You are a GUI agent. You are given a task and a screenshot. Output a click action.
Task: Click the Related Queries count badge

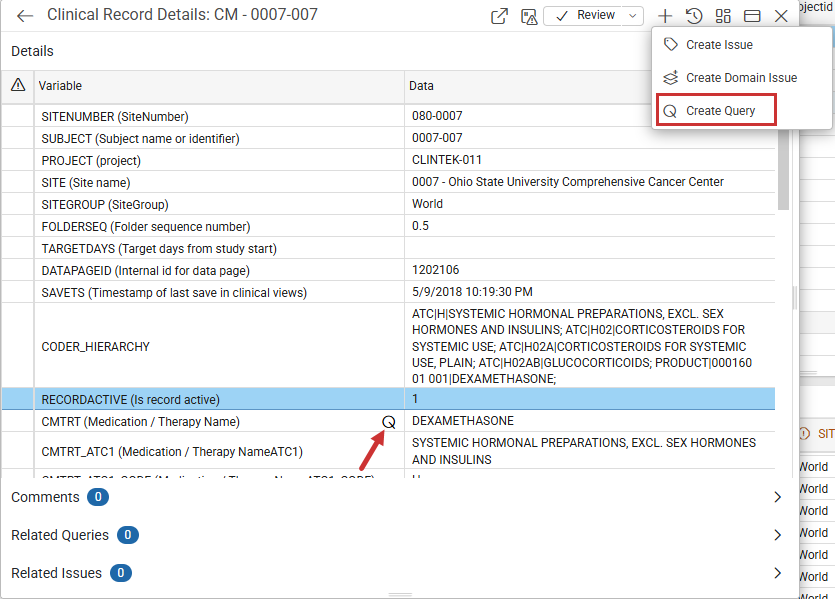click(x=128, y=535)
